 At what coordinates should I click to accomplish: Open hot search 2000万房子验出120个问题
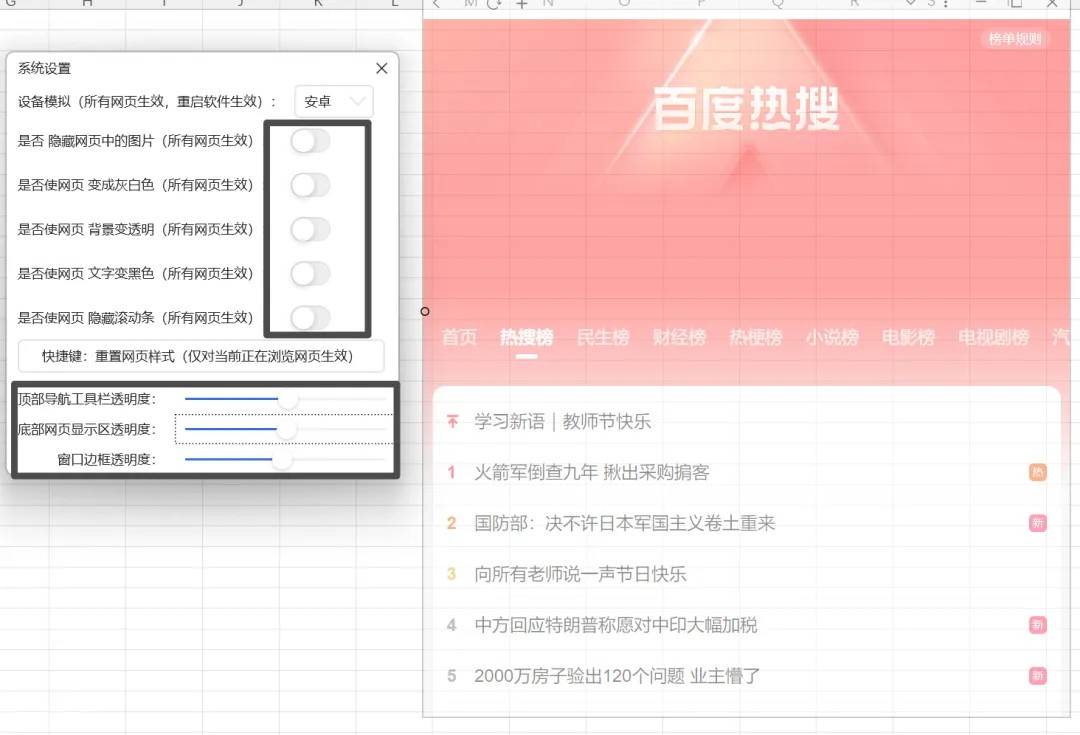click(x=617, y=676)
